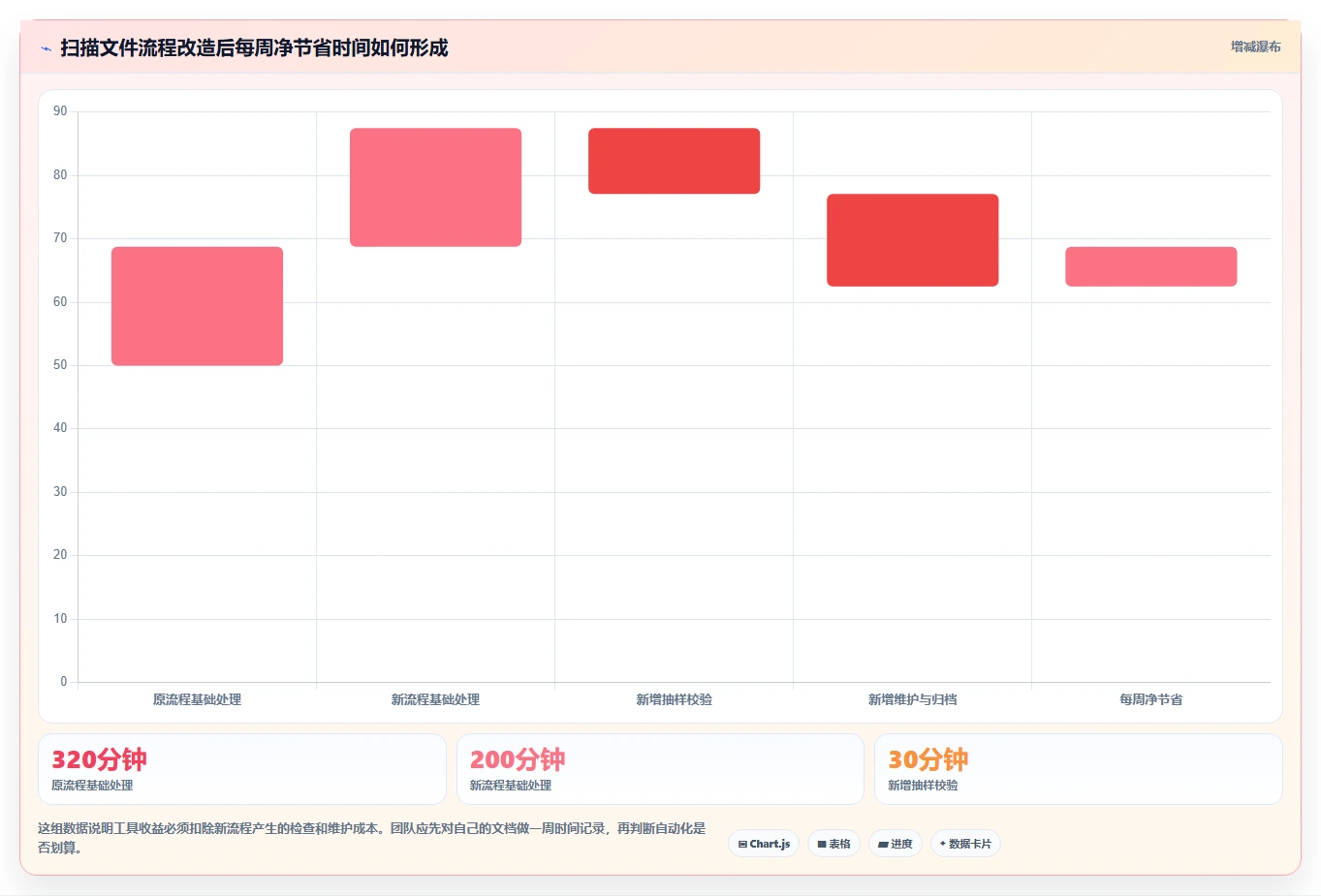Image resolution: width=1321 pixels, height=896 pixels.
Task: Click card caption 新流程基础处理 under 200分钟
Action: 511,786
